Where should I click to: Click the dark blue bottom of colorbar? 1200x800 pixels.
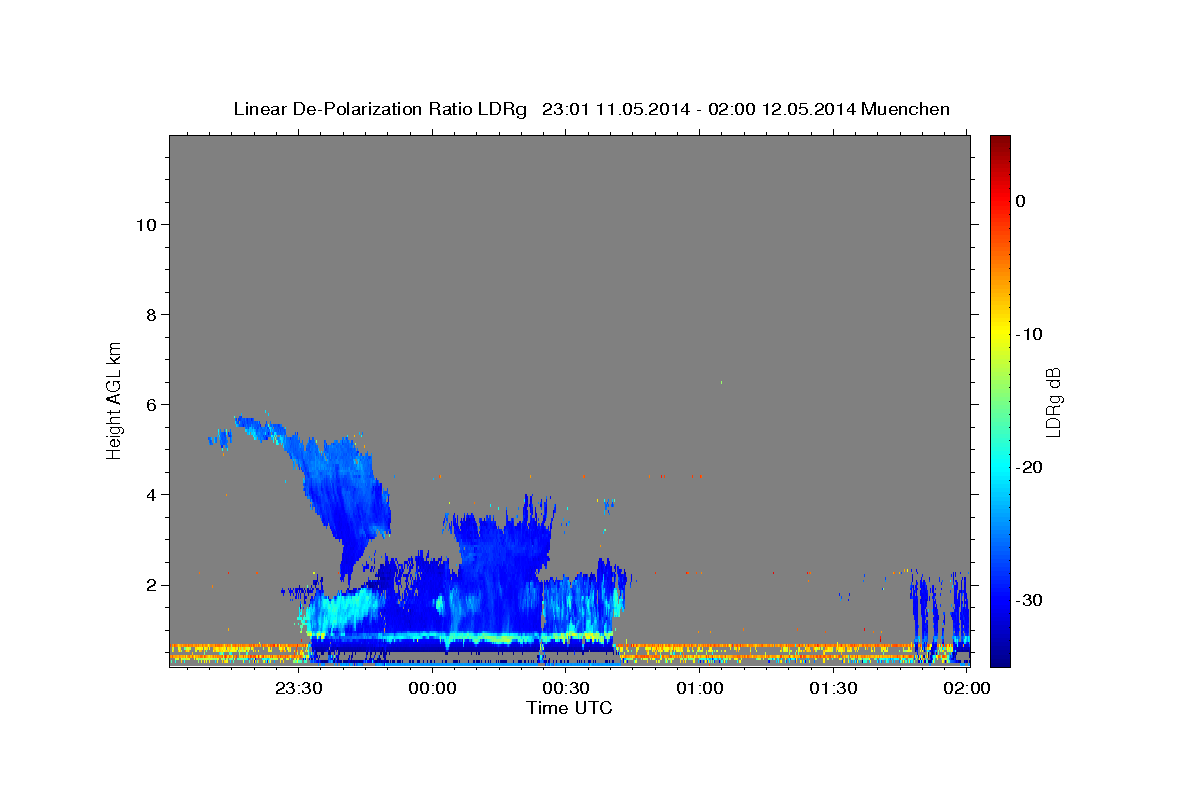coord(1000,657)
